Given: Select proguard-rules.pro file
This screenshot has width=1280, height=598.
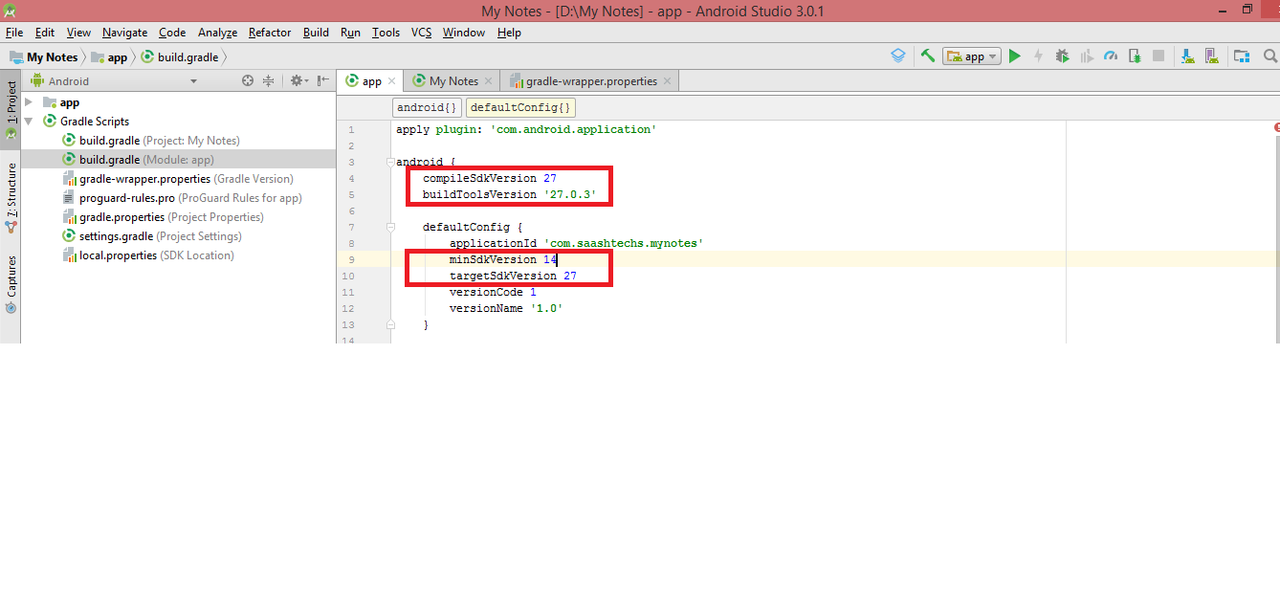Looking at the screenshot, I should pyautogui.click(x=182, y=197).
